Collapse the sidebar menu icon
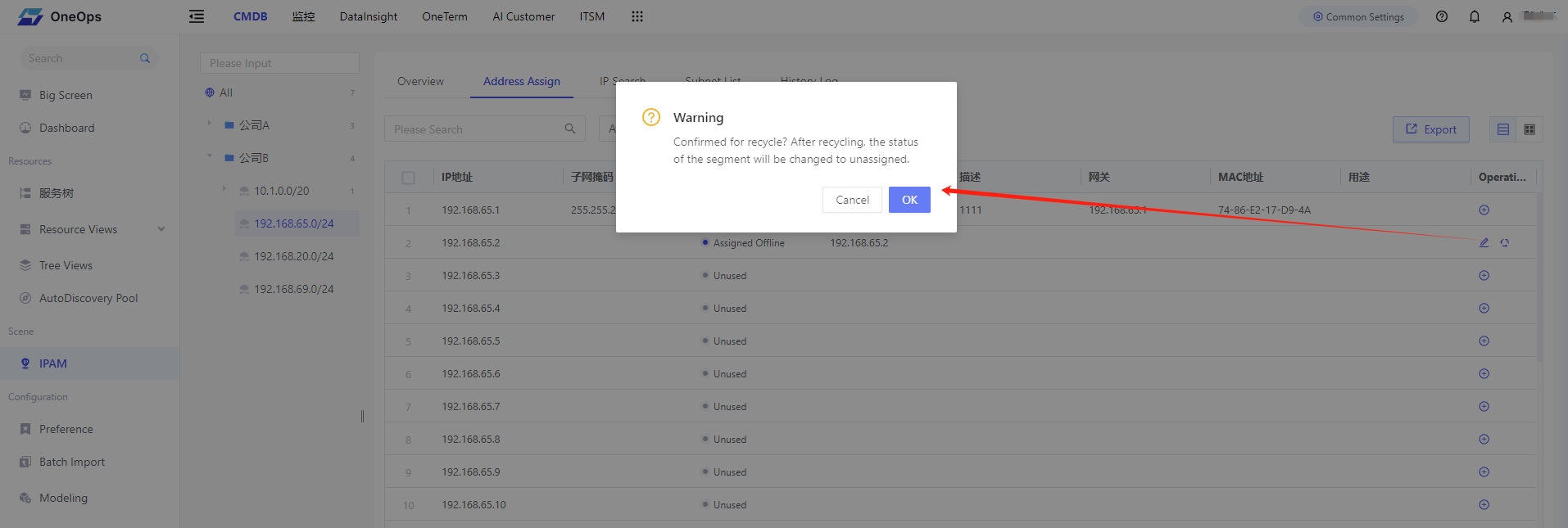Viewport: 1568px width, 528px height. (197, 16)
